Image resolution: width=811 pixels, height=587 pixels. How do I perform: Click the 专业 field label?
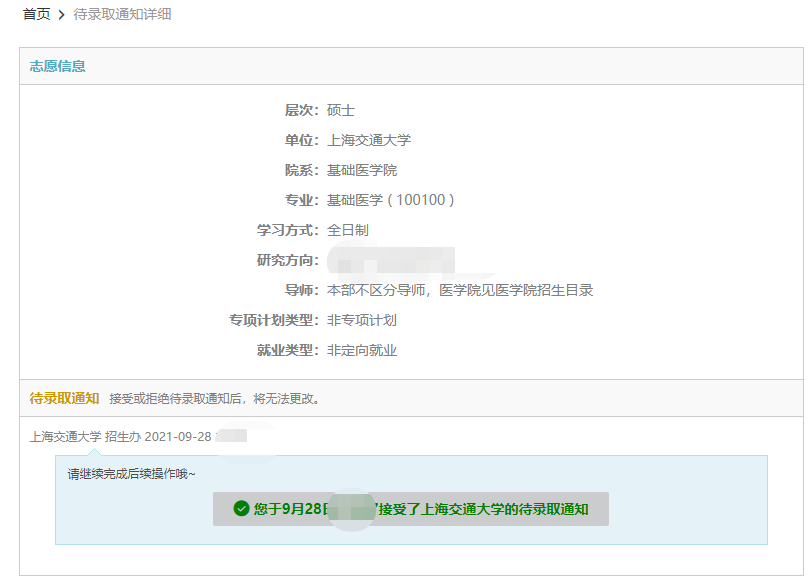click(302, 200)
